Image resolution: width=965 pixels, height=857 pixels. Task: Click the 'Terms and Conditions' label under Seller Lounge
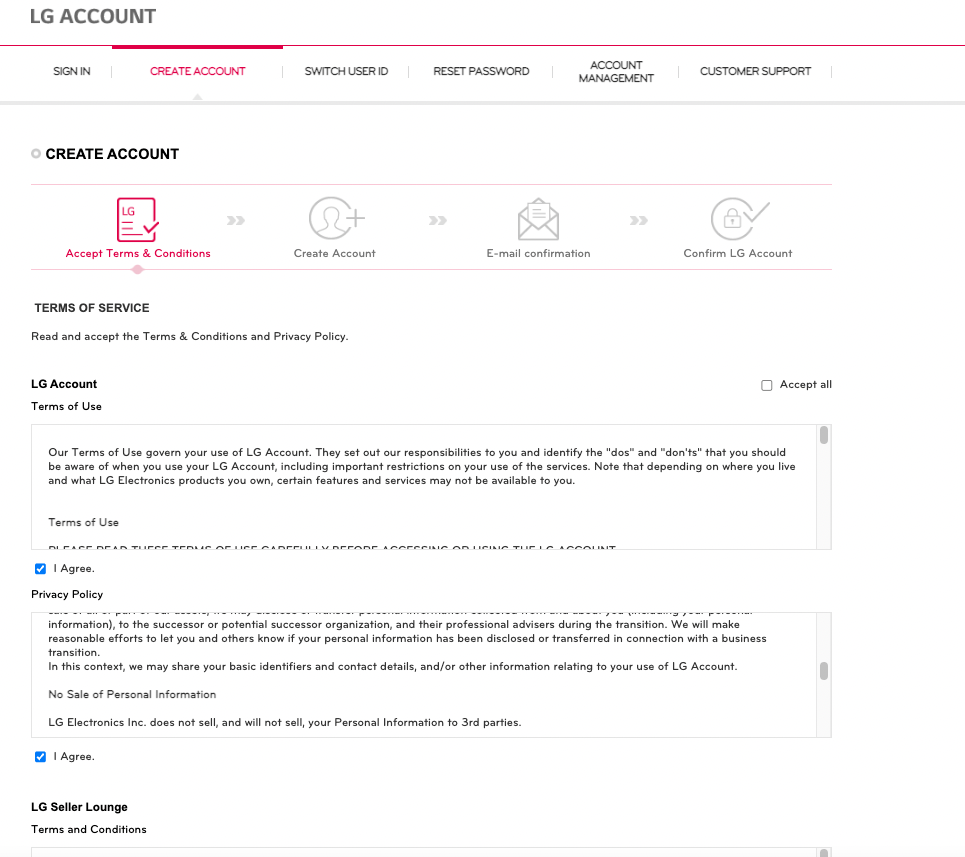89,829
